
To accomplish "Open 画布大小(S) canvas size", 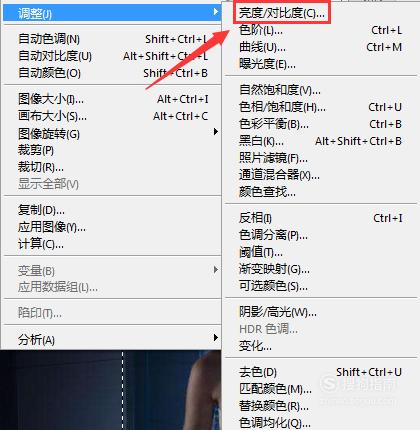I will click(112, 116).
